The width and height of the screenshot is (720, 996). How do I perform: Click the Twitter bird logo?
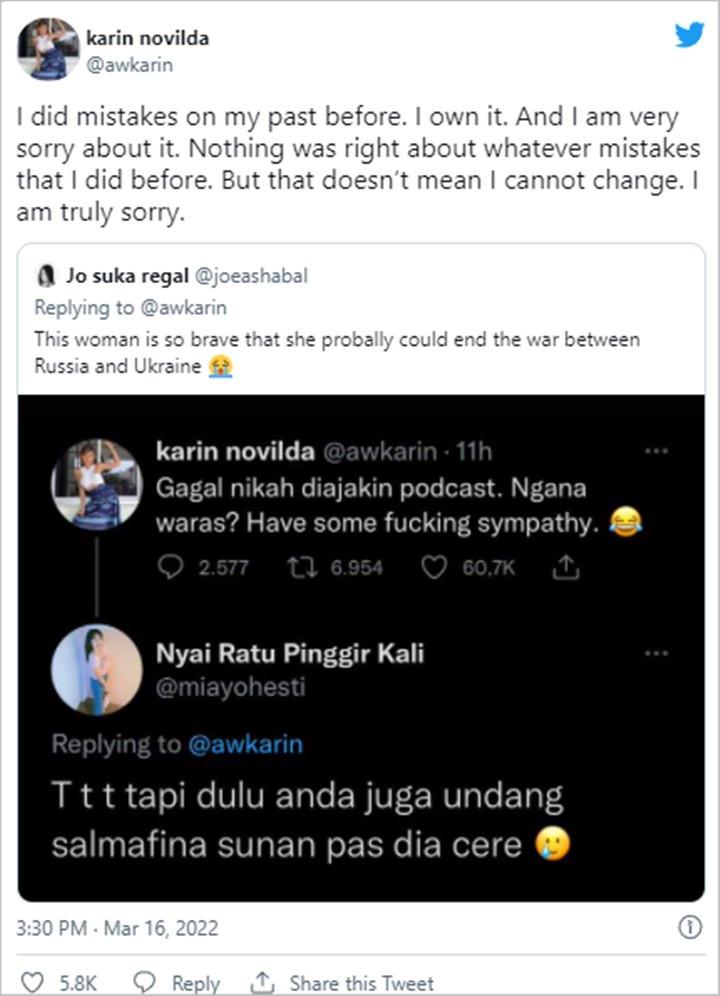click(x=689, y=35)
